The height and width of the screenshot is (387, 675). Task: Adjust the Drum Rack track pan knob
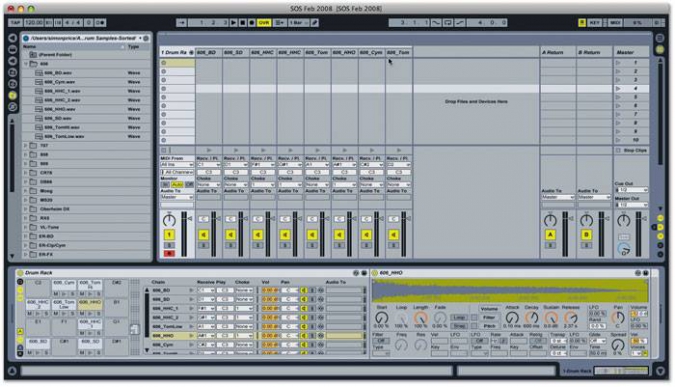coord(169,220)
